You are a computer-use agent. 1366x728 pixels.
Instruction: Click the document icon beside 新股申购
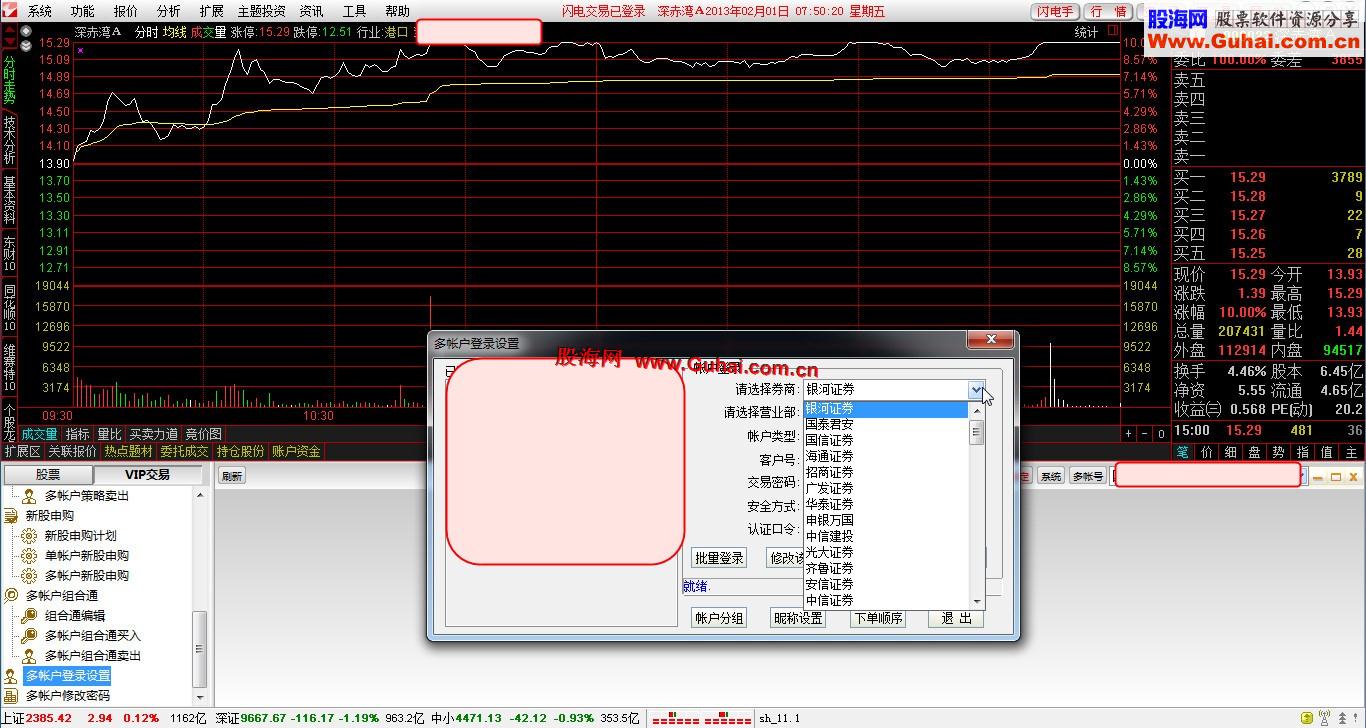pos(11,516)
